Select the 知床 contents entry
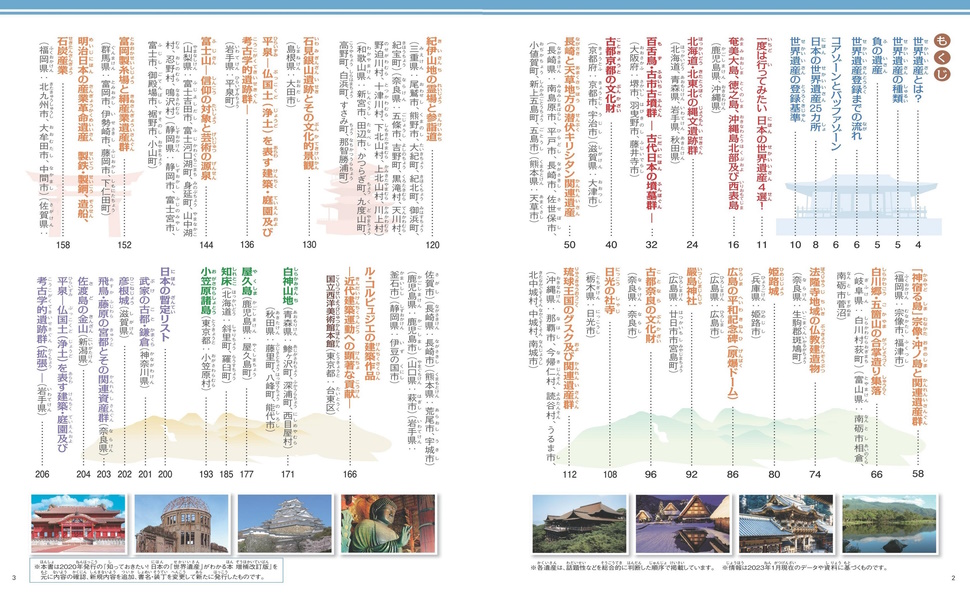The height and width of the screenshot is (600, 970). (226, 280)
